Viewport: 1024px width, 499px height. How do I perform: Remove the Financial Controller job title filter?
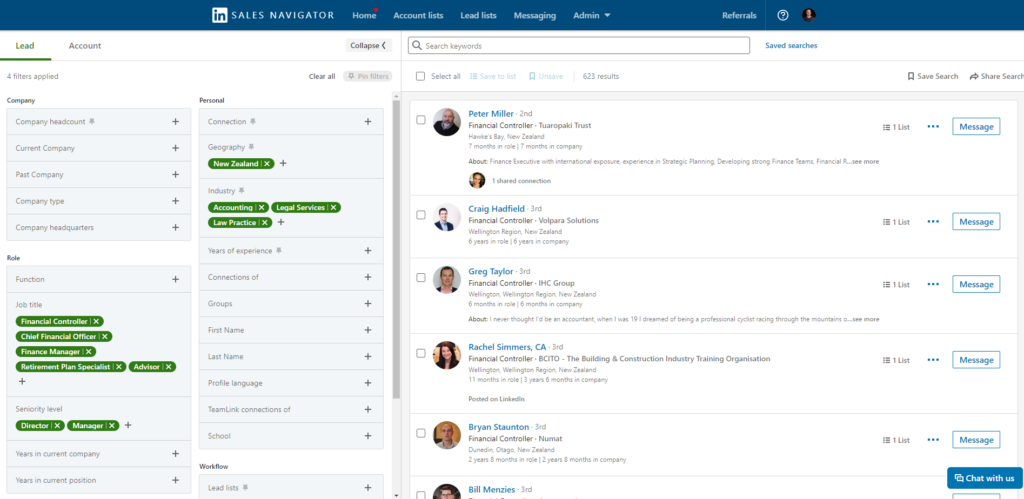(96, 321)
